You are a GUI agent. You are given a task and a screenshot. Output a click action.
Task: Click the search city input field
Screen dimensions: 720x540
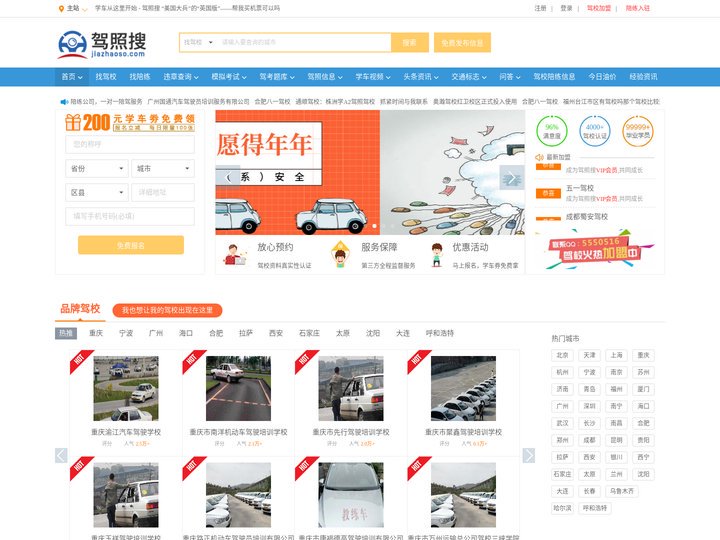point(304,42)
